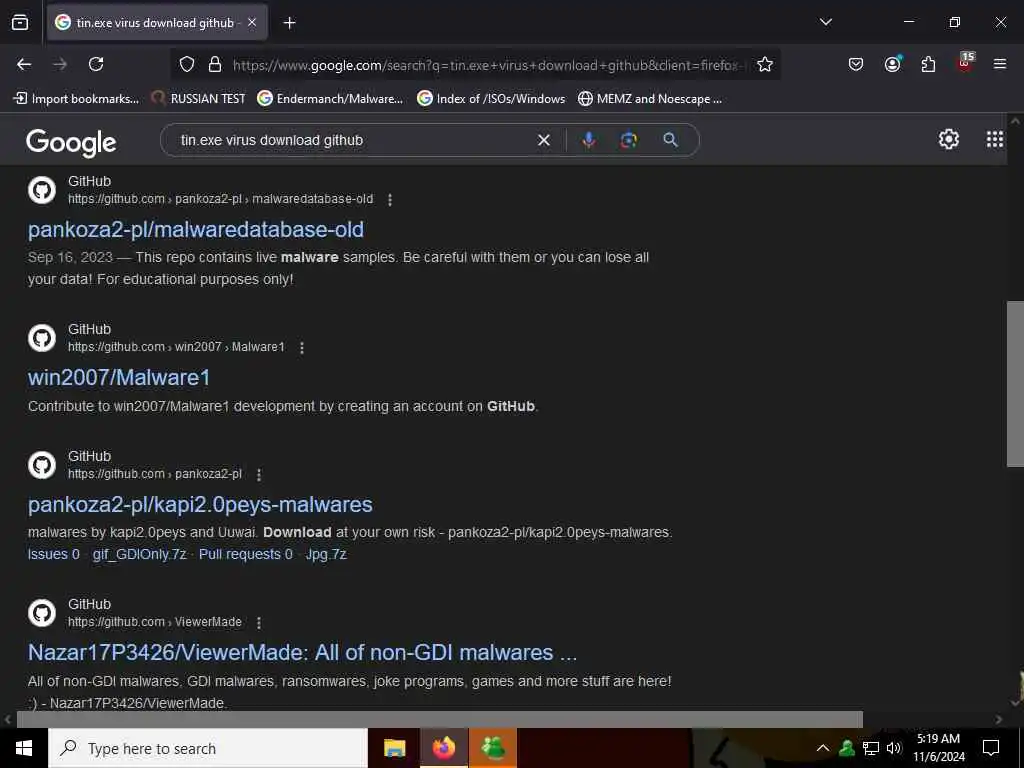Open the green people app in taskbar
The image size is (1024, 768).
[x=493, y=748]
